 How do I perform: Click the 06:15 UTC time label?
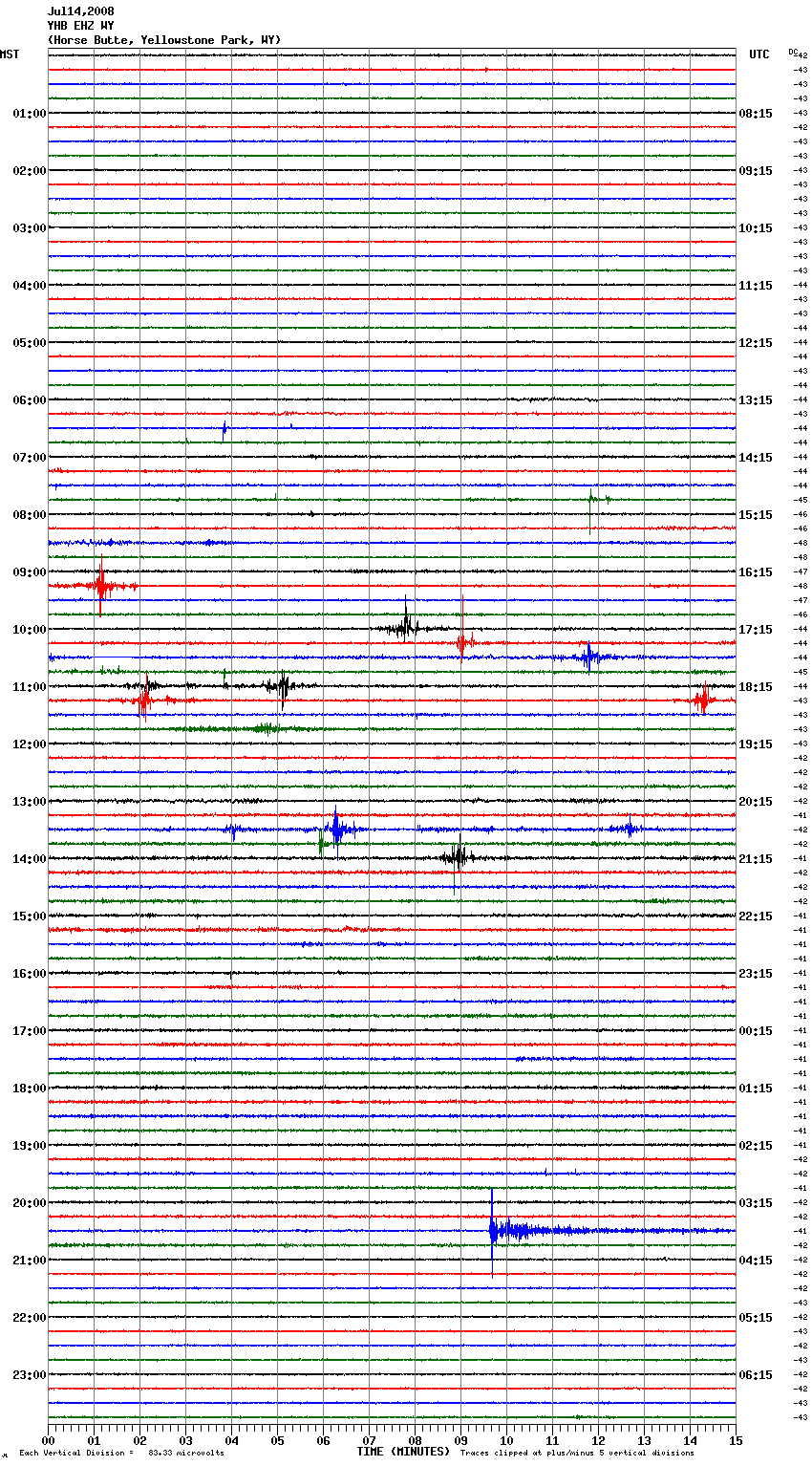click(x=756, y=1375)
